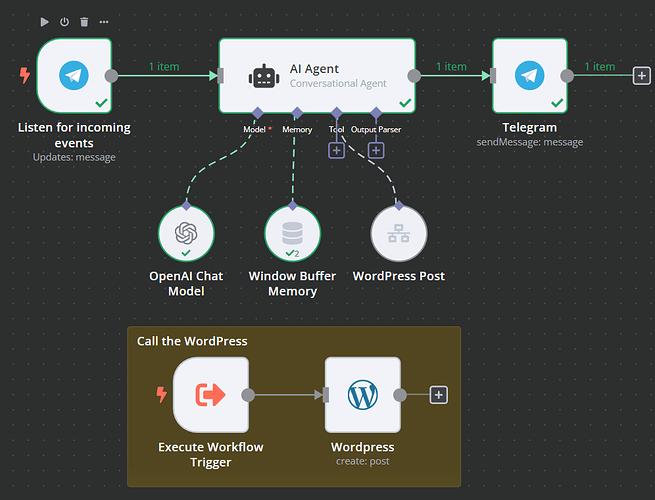
Task: Click 1 item label after Telegram node
Action: coord(599,66)
